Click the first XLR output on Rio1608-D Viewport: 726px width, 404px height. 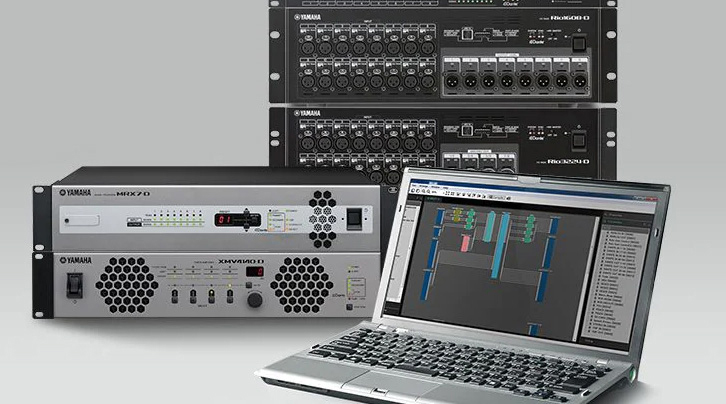tap(452, 80)
